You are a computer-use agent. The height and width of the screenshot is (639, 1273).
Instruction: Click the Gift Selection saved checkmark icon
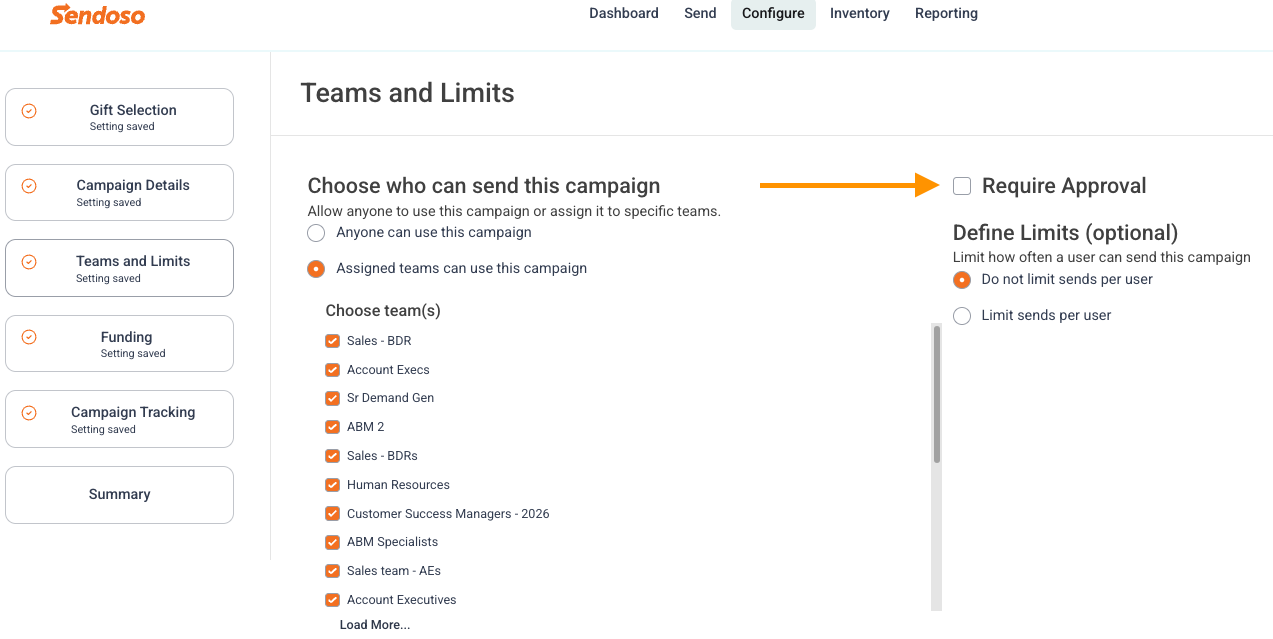(x=29, y=111)
